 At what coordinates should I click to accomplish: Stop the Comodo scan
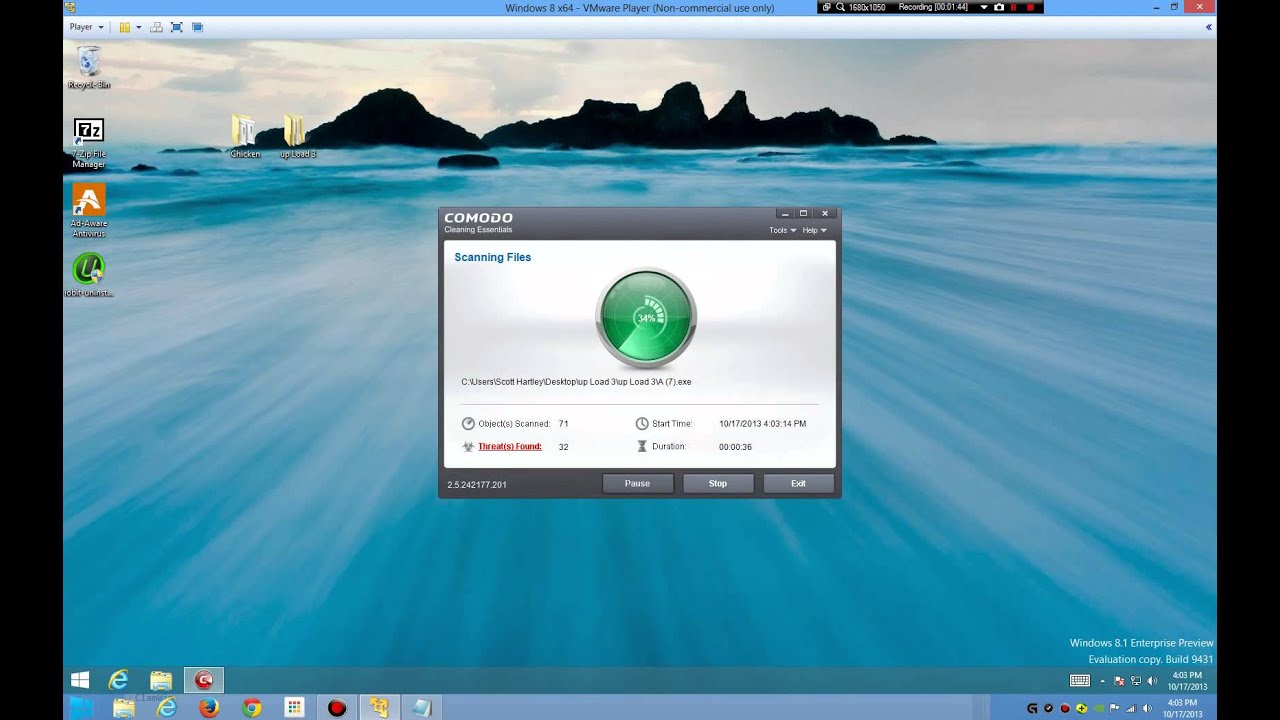[x=718, y=483]
